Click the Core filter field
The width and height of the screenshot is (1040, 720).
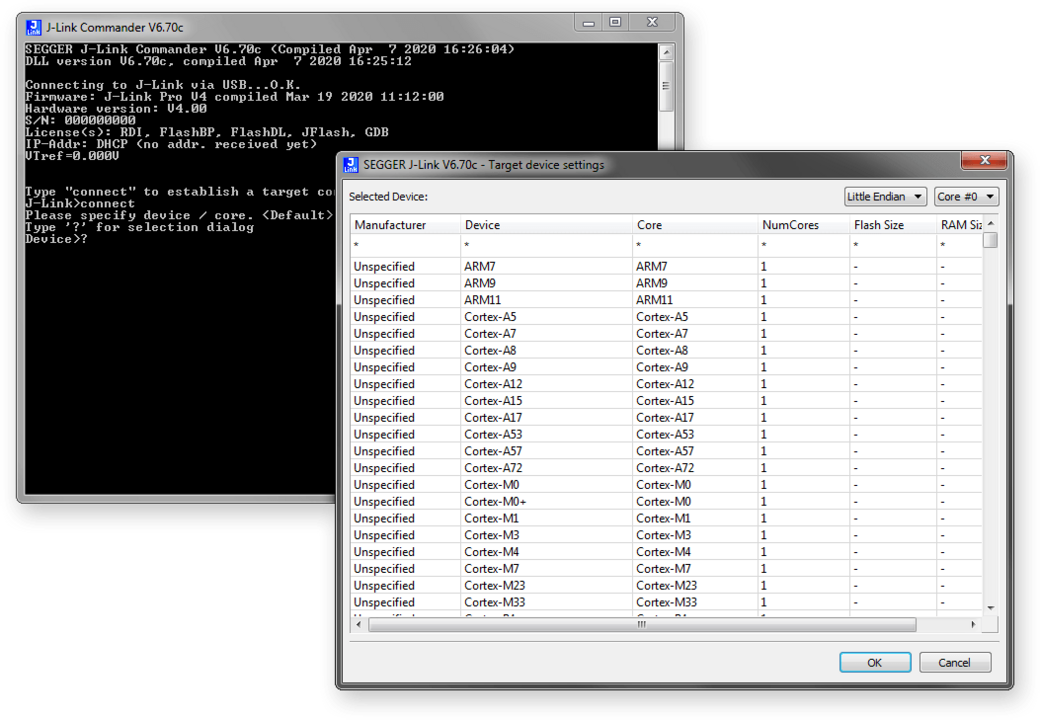click(695, 245)
